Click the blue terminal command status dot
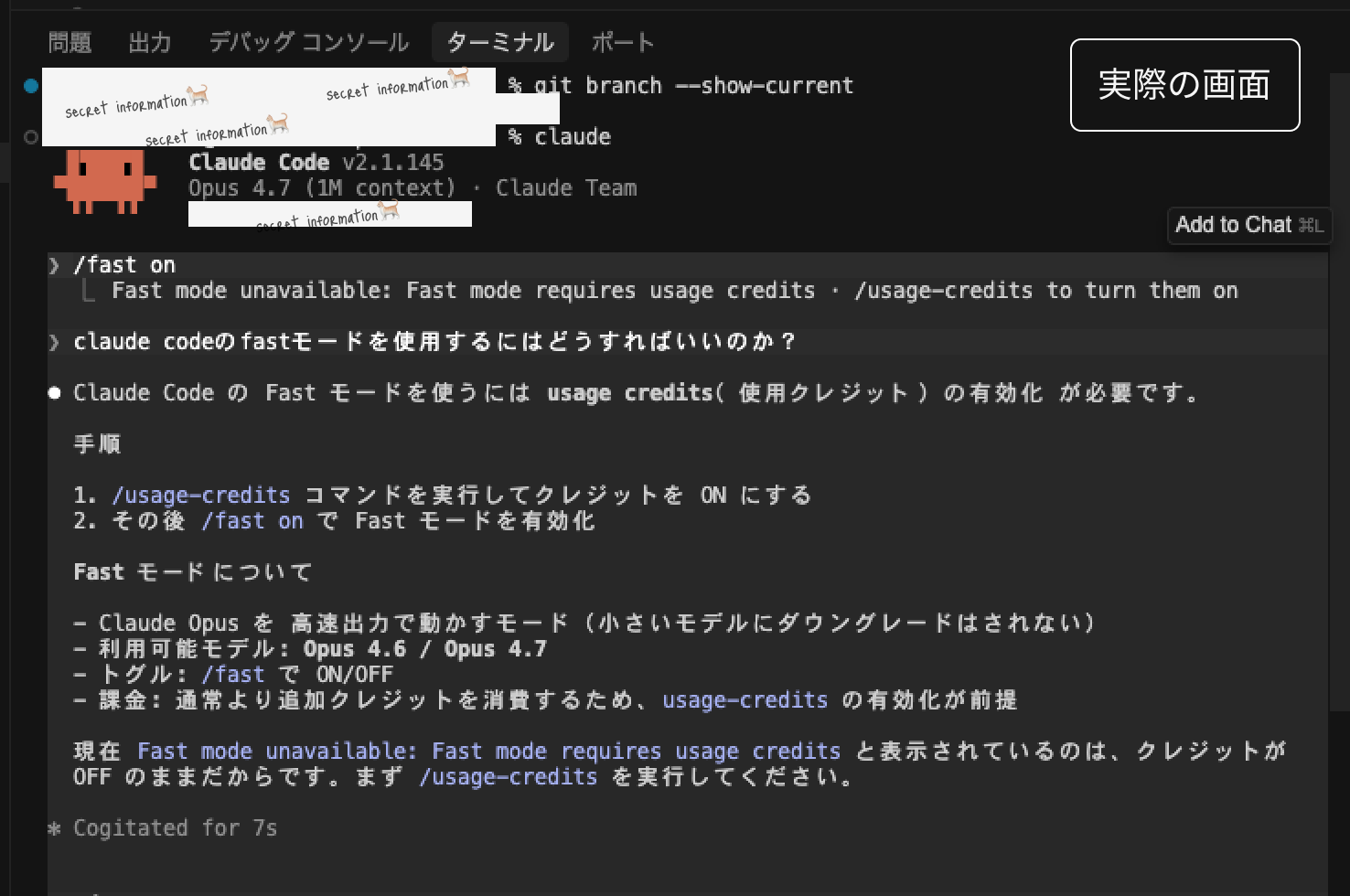 tap(31, 85)
